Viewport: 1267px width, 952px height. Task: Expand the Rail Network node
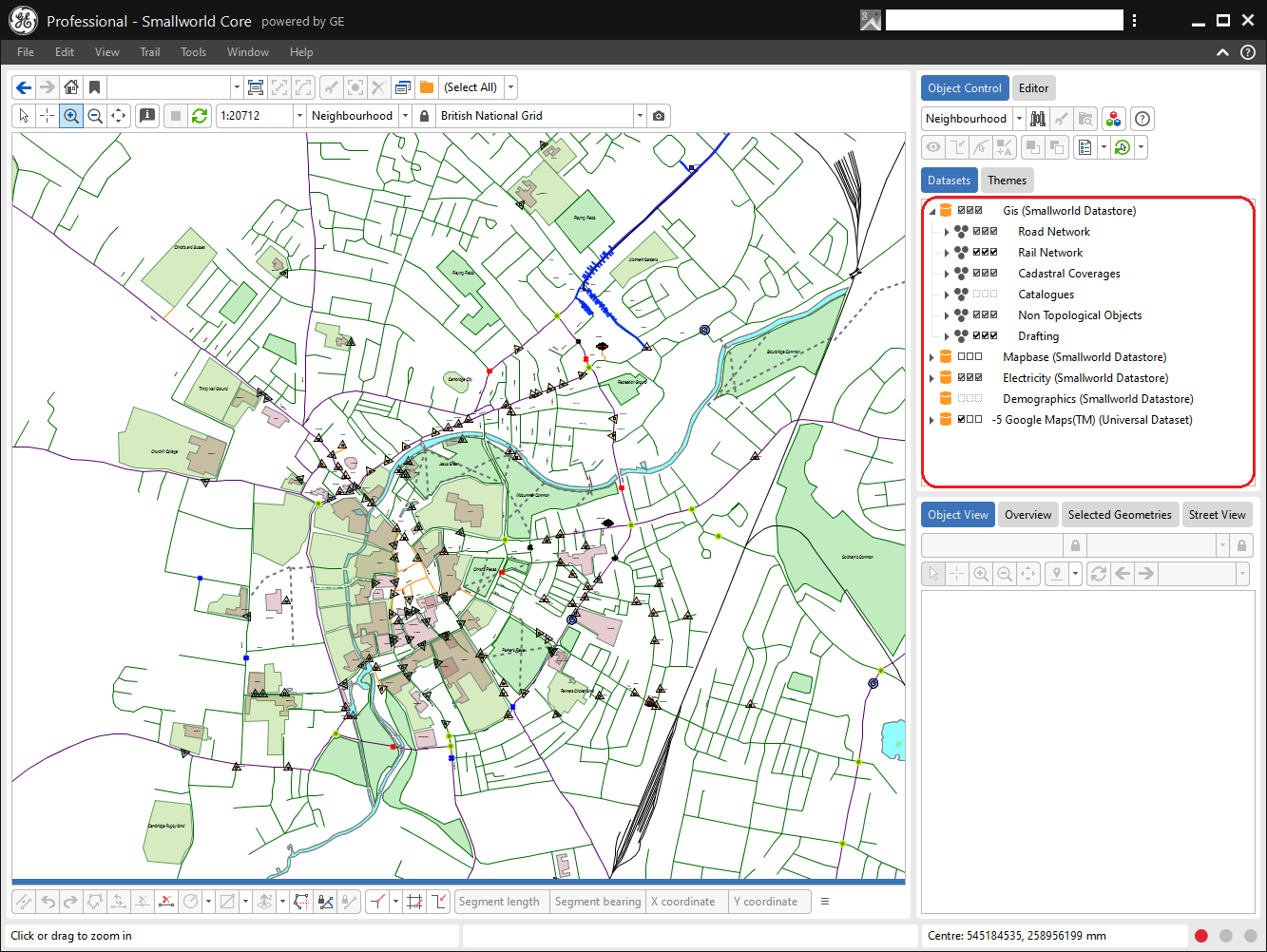(x=947, y=253)
